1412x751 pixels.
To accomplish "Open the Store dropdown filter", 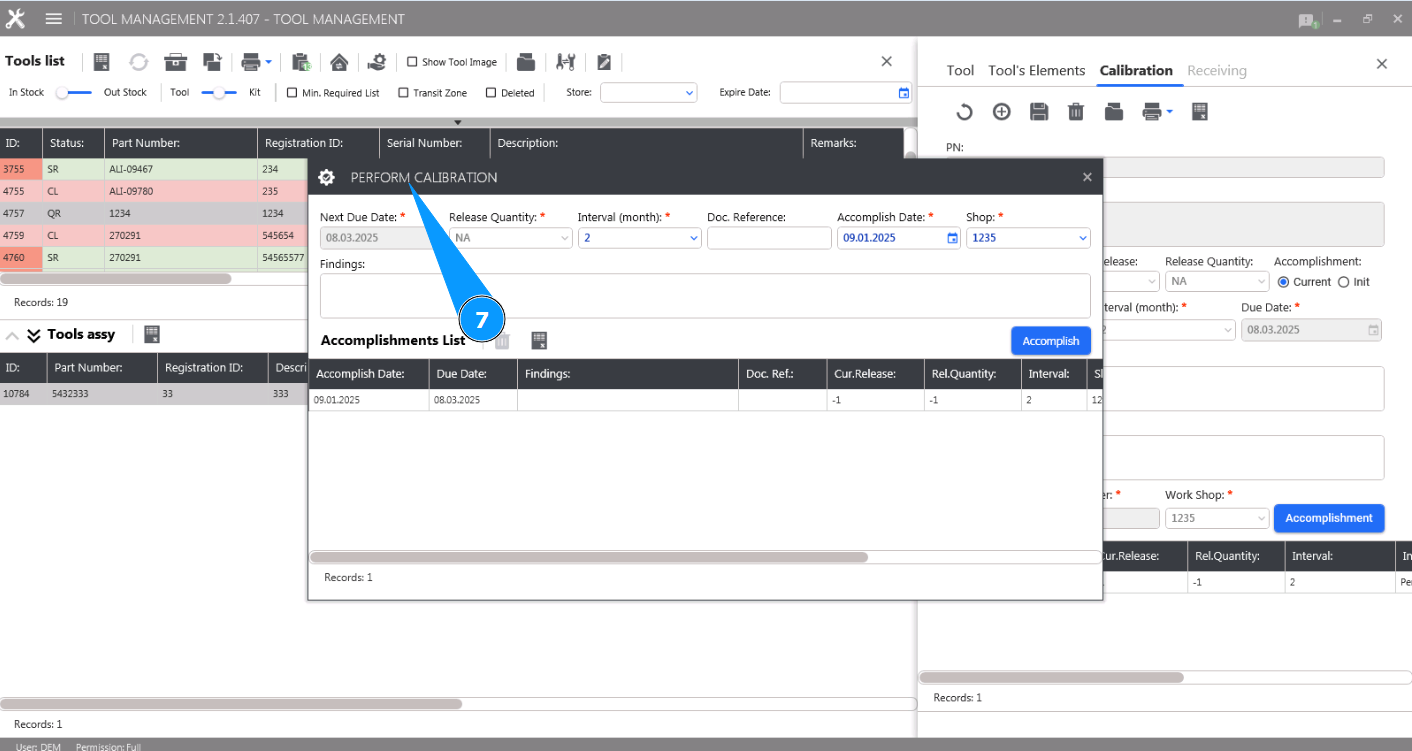I will (648, 93).
